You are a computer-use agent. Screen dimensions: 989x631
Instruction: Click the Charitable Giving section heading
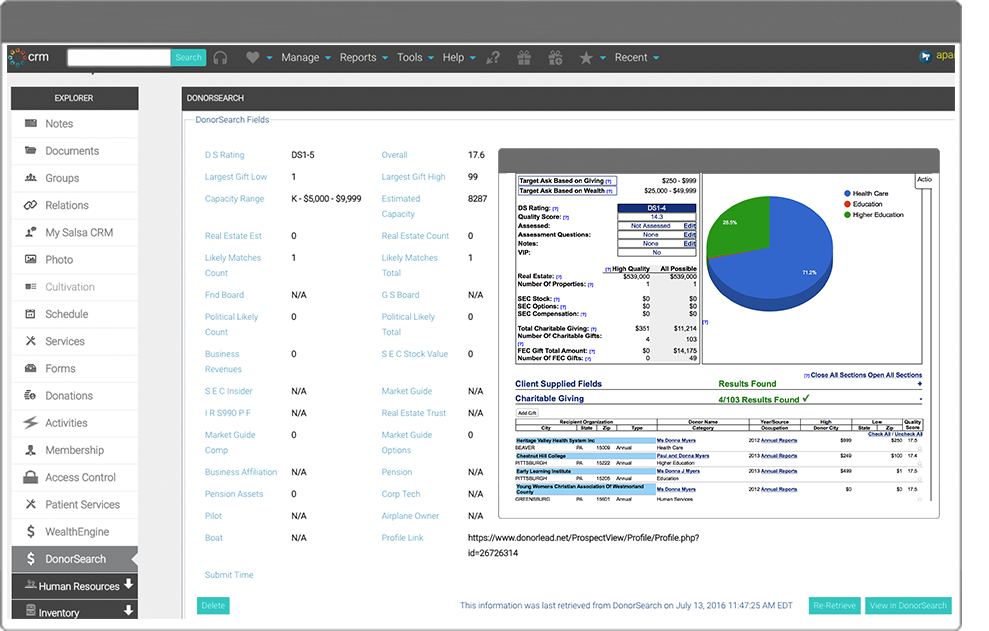pyautogui.click(x=549, y=399)
